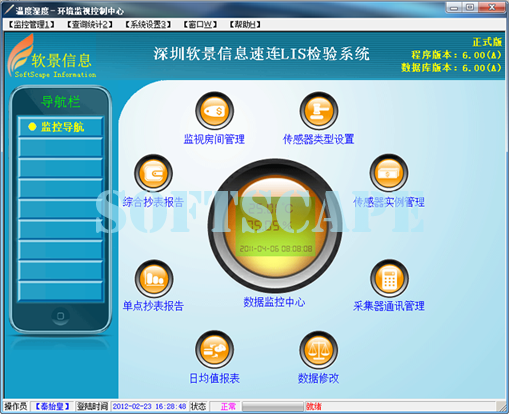Screen dimensions: 509x414
Task: Open the 采集器通讯管理 calculator icon
Action: click(x=389, y=279)
